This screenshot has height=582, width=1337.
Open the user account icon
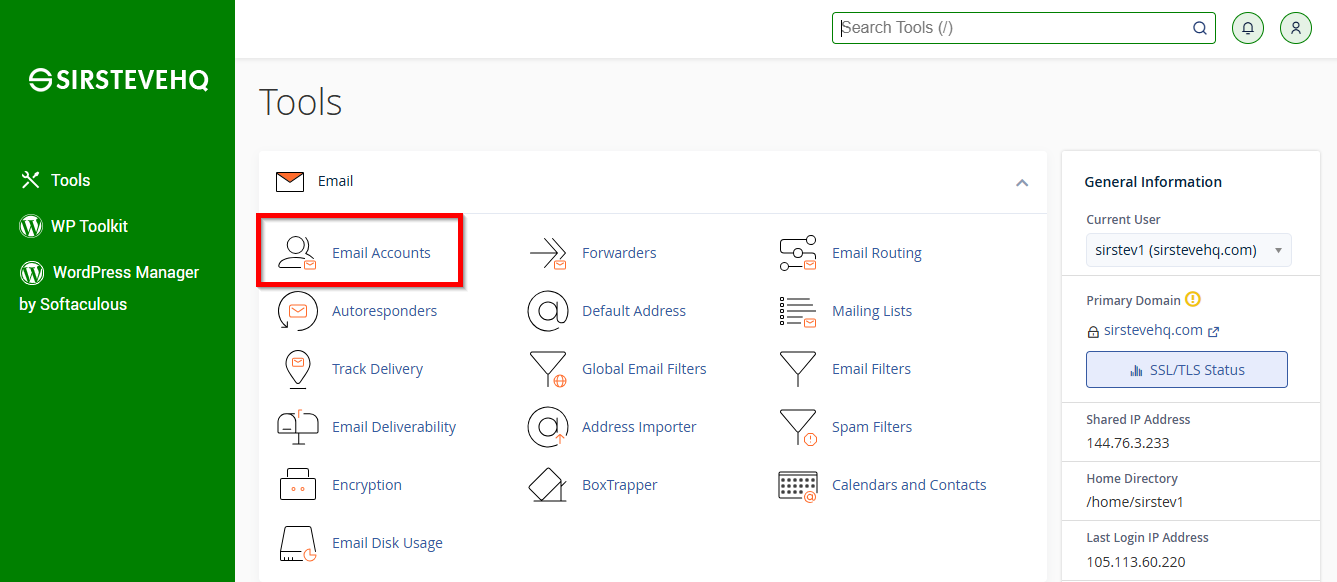point(1295,28)
